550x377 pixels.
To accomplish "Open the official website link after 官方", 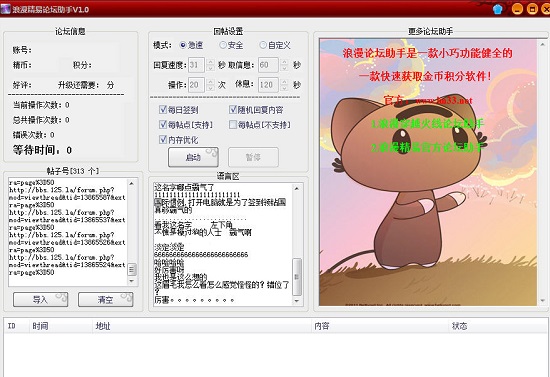I will (444, 101).
